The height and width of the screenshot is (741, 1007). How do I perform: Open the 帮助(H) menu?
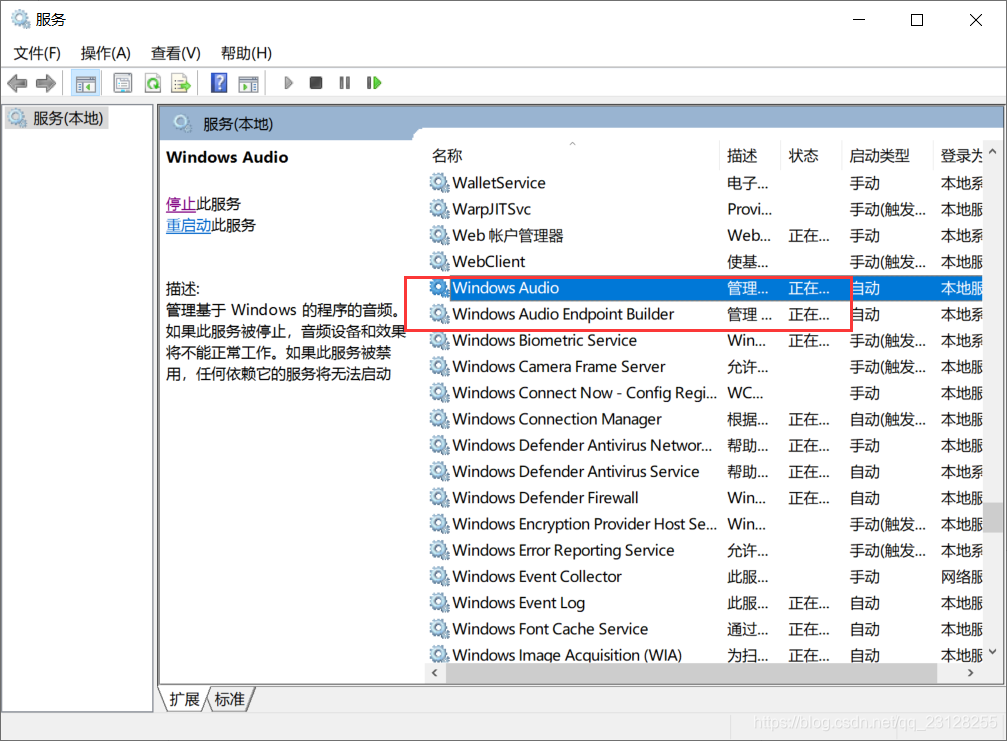pyautogui.click(x=246, y=53)
